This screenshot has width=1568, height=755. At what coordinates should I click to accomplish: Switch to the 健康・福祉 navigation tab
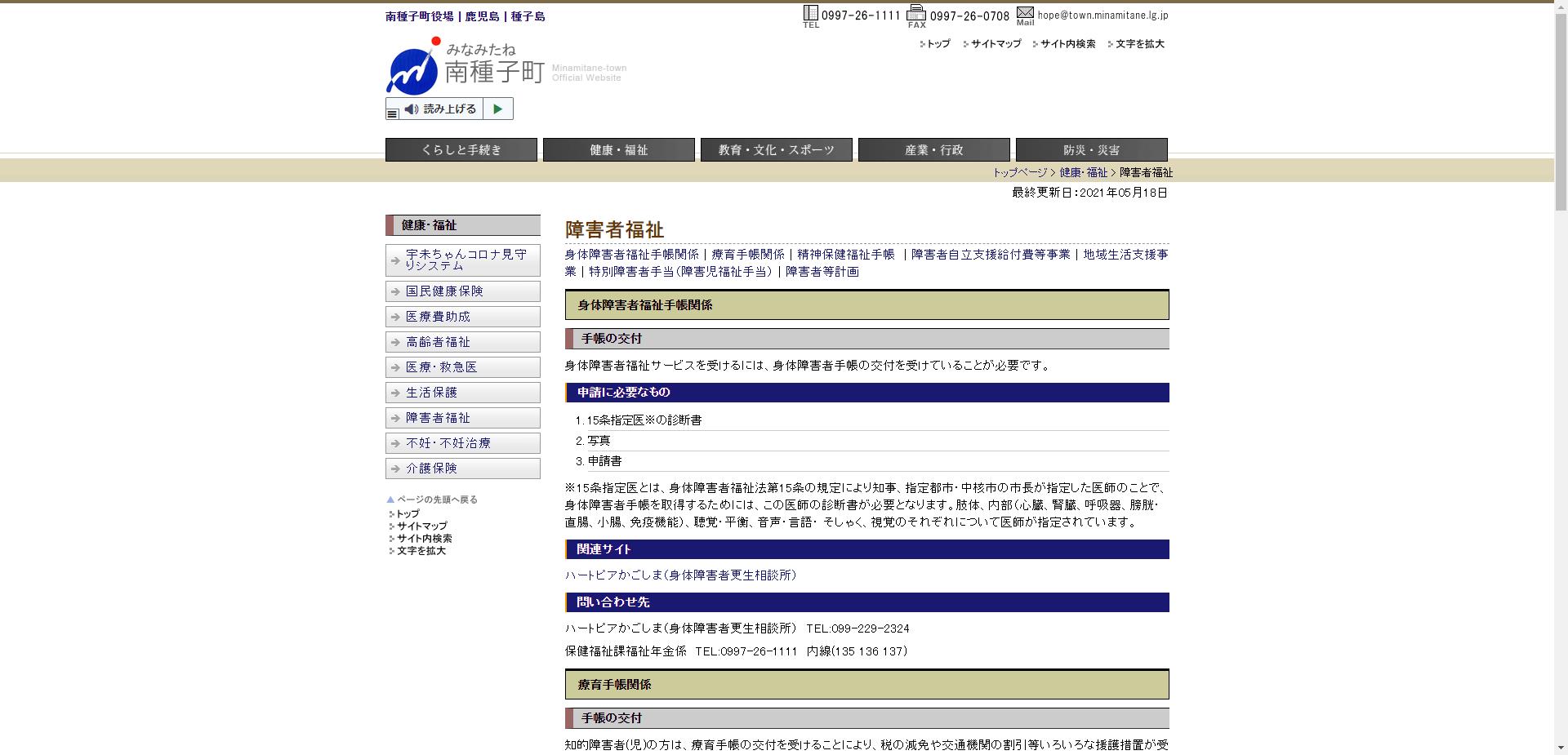(x=618, y=149)
